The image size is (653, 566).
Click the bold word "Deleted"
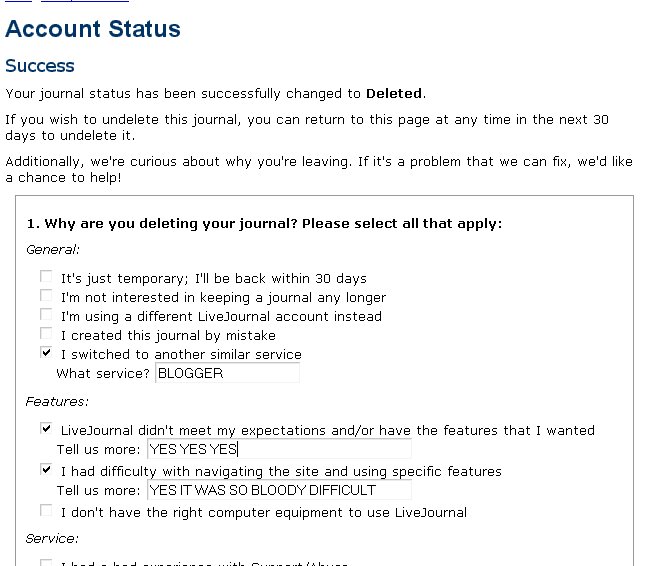[394, 93]
